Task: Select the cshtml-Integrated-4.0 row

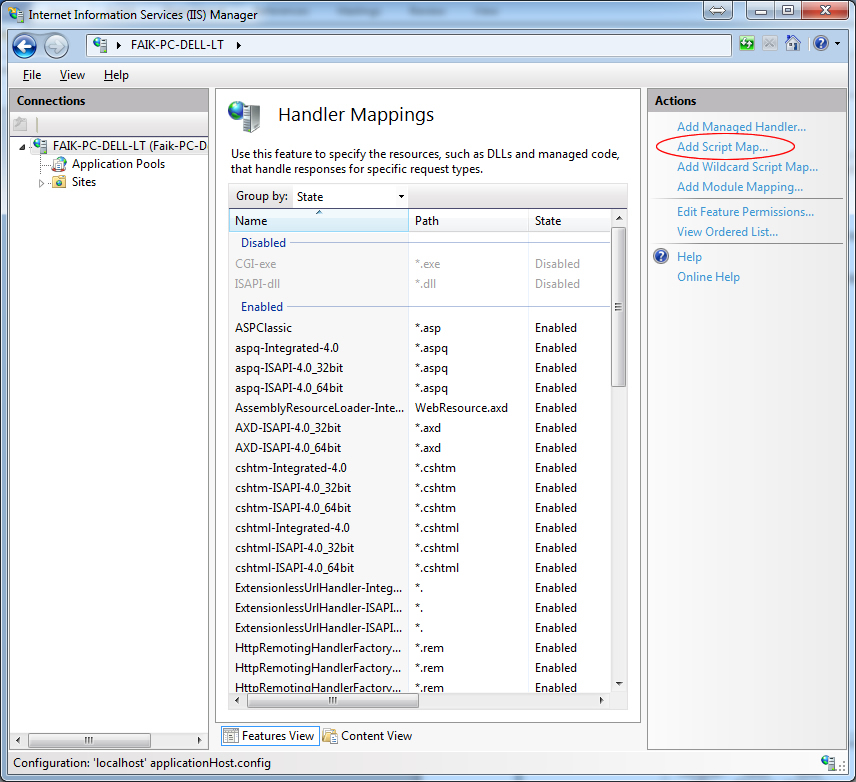Action: pos(419,528)
